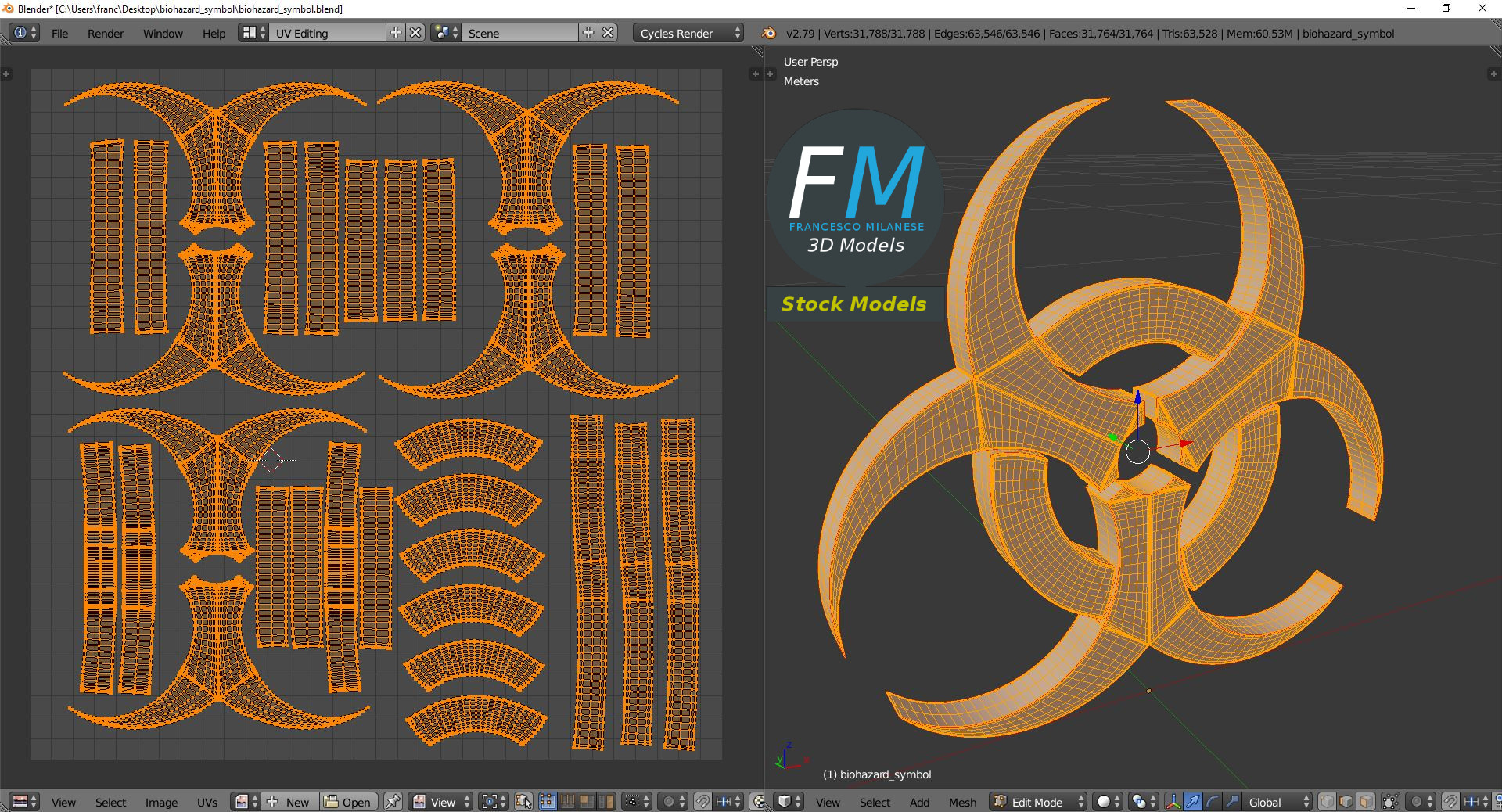Open the Render menu
This screenshot has height=812, width=1502.
coord(106,34)
